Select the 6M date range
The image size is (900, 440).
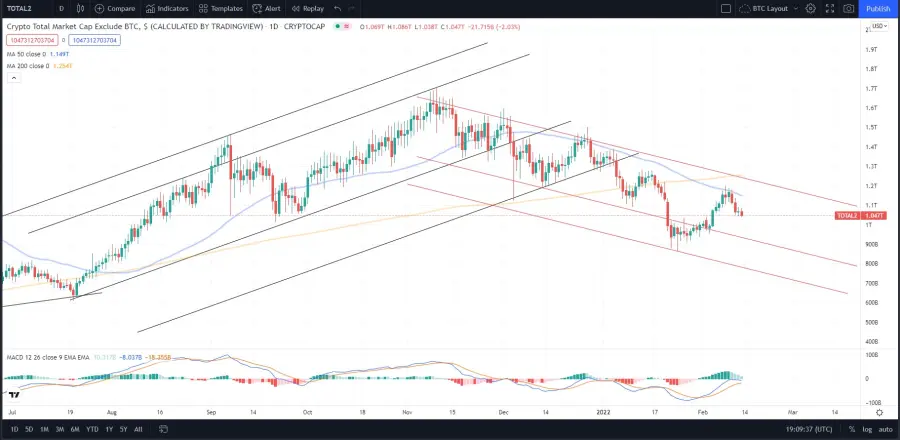coord(75,429)
